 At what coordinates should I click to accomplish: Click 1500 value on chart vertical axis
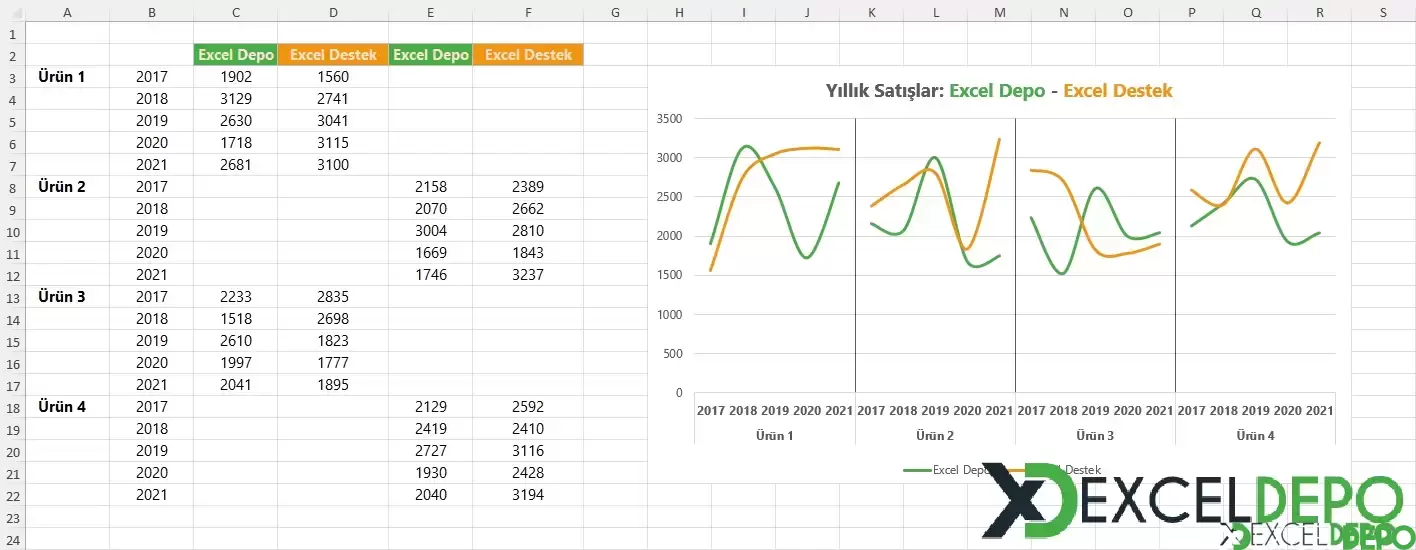669,275
